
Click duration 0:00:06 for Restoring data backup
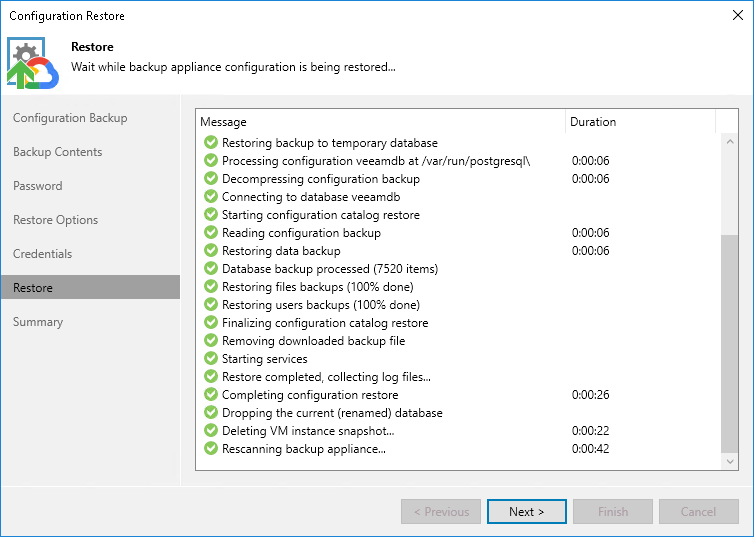pyautogui.click(x=591, y=250)
